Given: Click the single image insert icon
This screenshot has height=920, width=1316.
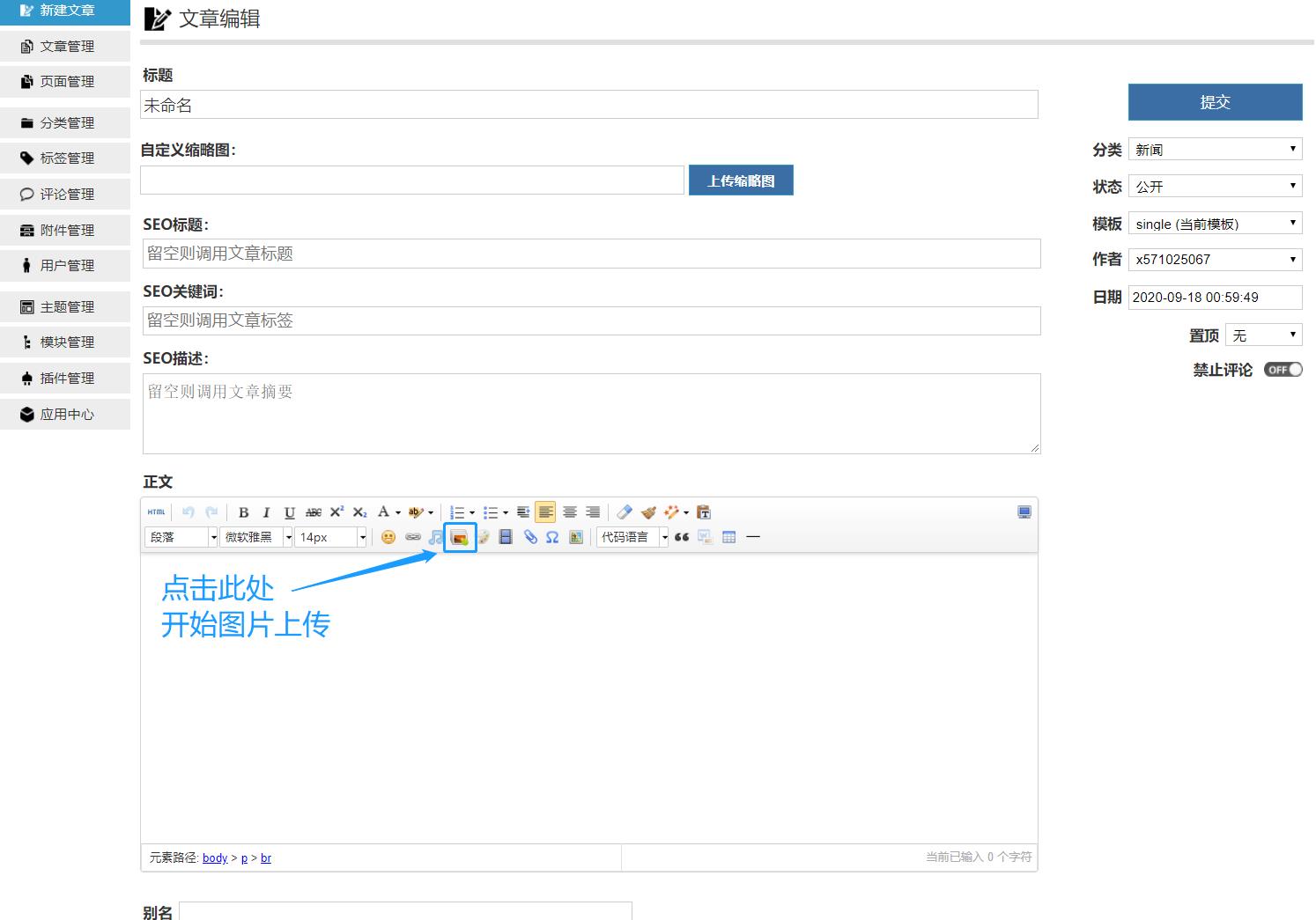Looking at the screenshot, I should pyautogui.click(x=576, y=537).
